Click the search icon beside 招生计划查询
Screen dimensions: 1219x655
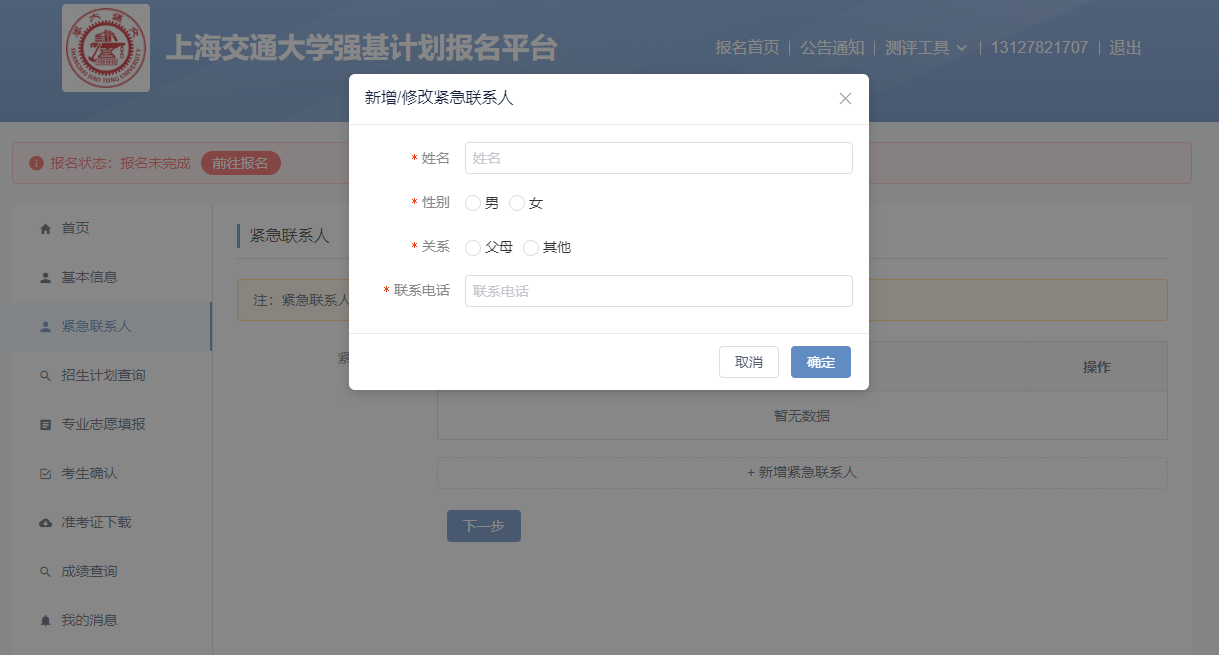point(45,376)
